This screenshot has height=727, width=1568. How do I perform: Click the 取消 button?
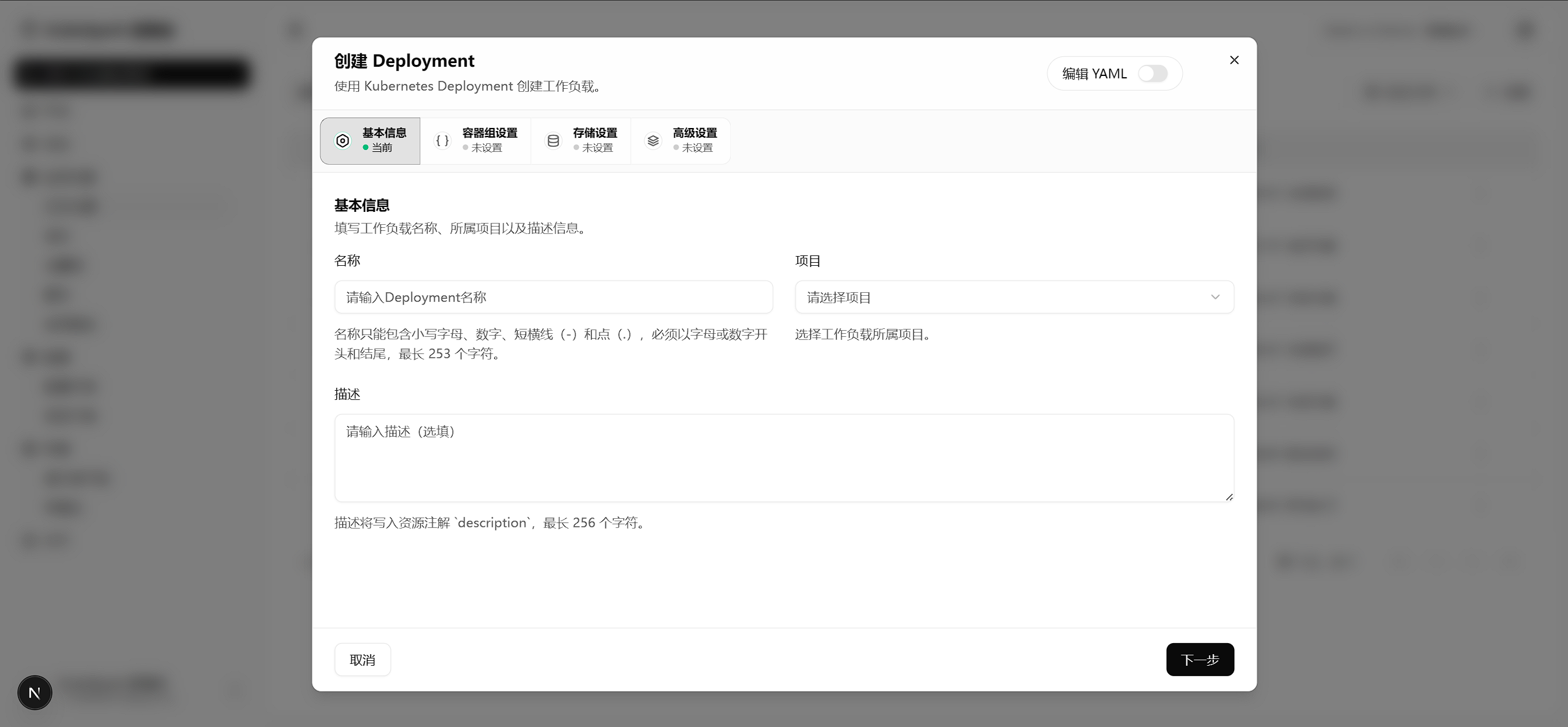point(362,660)
